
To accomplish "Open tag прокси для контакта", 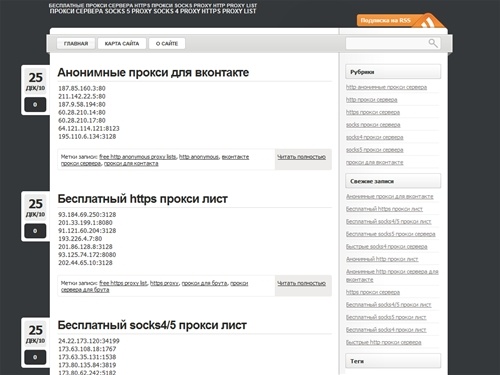I will click(x=131, y=164).
